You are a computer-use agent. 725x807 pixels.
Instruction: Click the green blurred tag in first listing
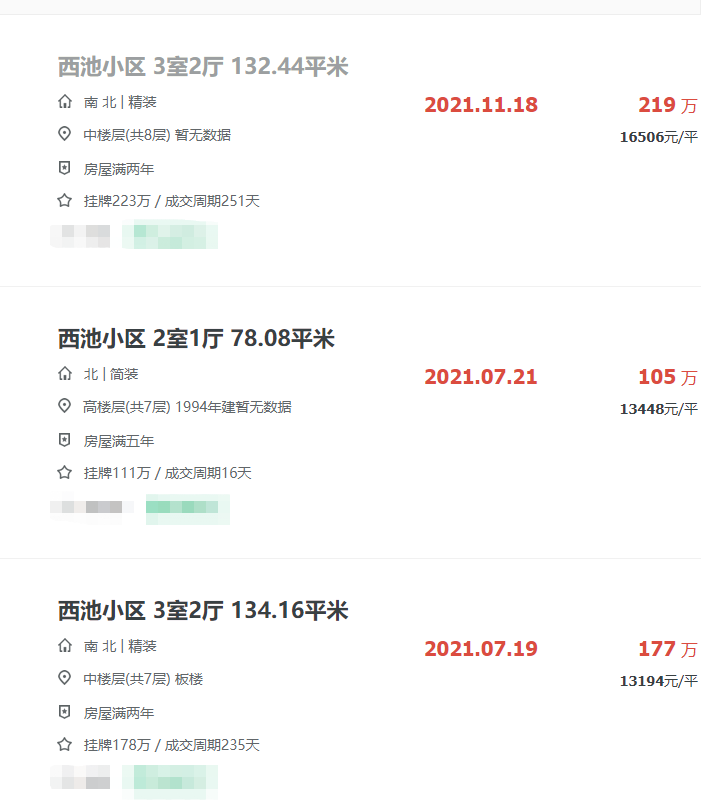[x=170, y=235]
